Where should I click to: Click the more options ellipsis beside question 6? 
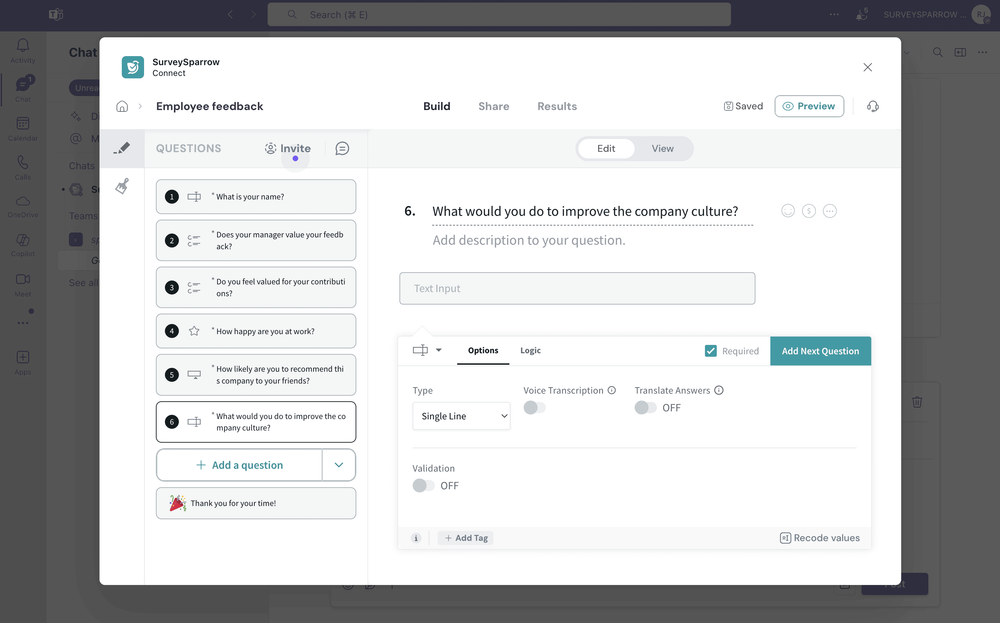(830, 210)
